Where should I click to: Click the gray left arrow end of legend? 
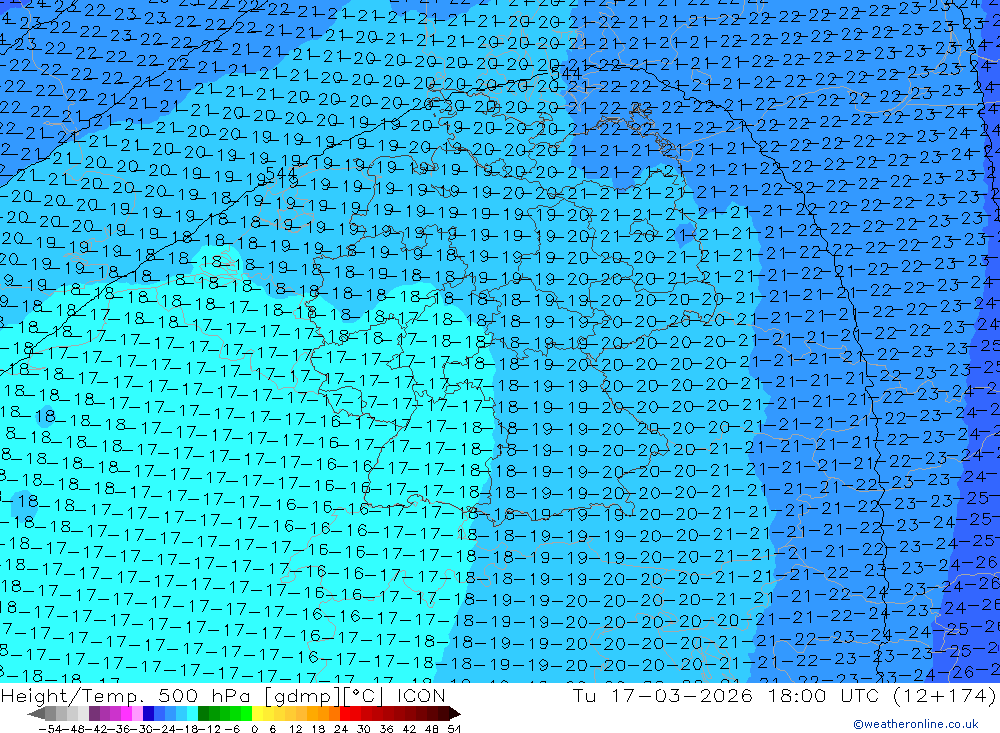pos(36,713)
